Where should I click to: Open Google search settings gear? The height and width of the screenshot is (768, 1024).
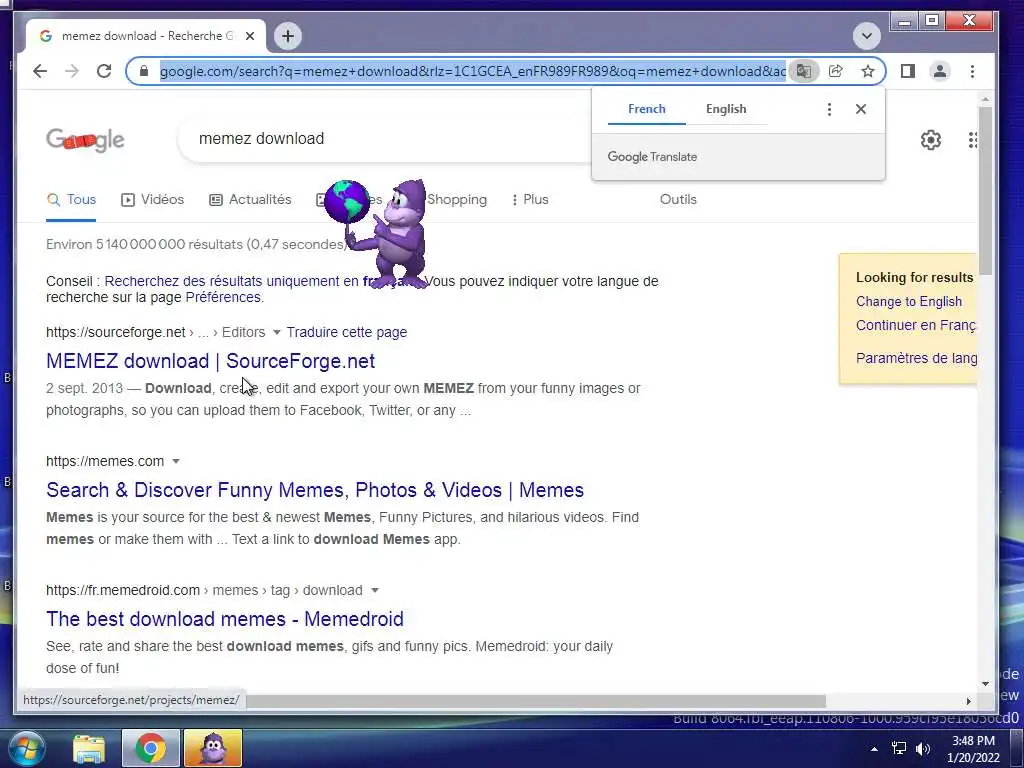tap(931, 140)
